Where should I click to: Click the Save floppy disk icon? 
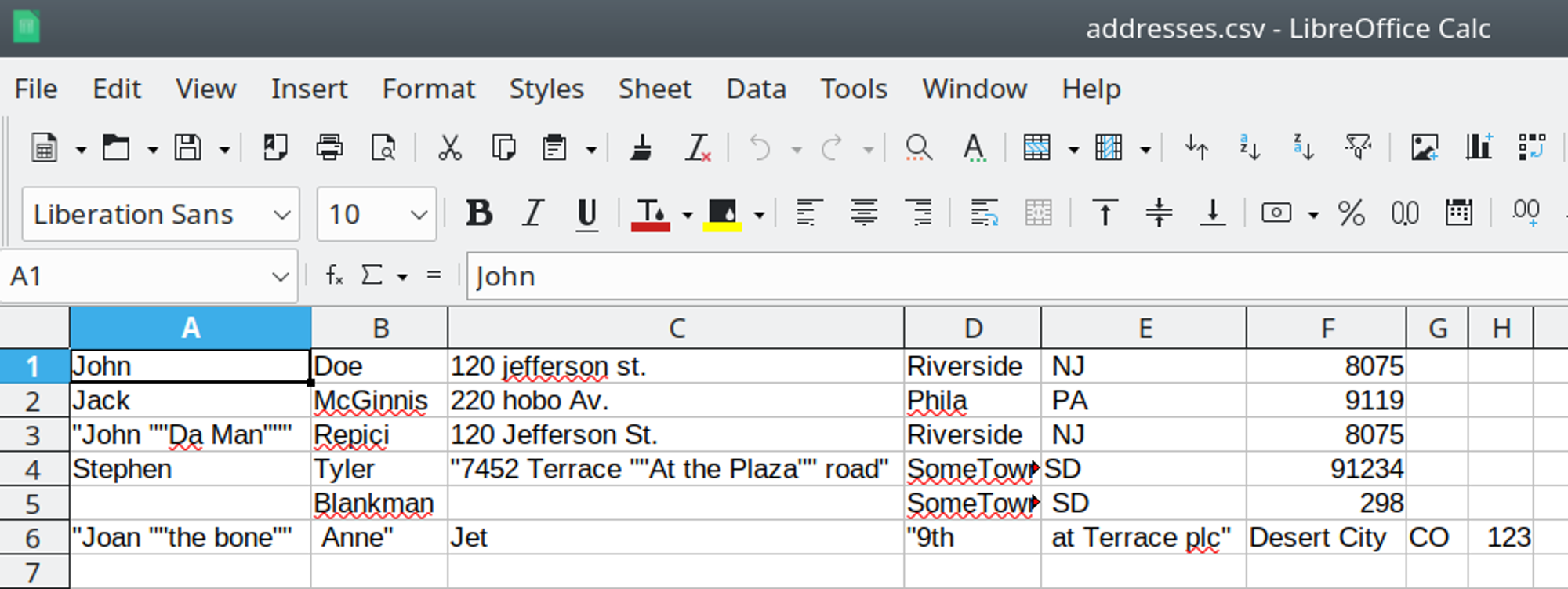click(187, 147)
